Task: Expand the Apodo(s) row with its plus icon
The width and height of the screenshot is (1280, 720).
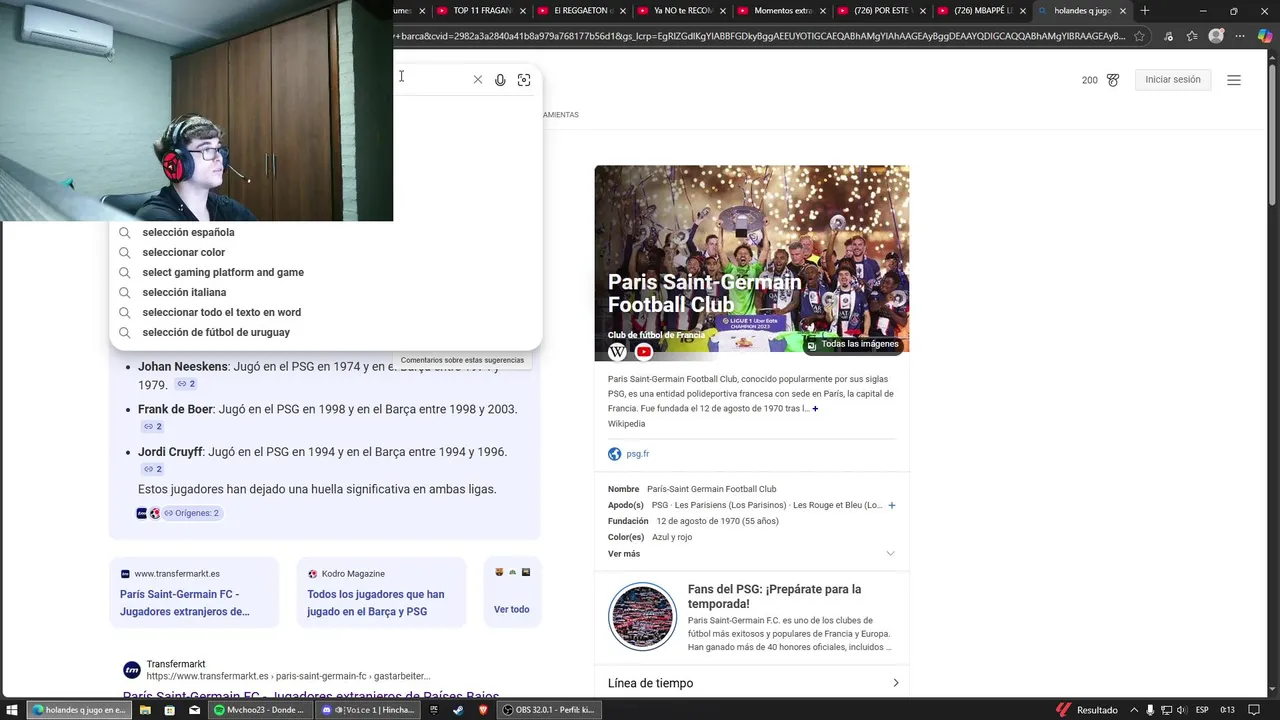Action: 892,505
